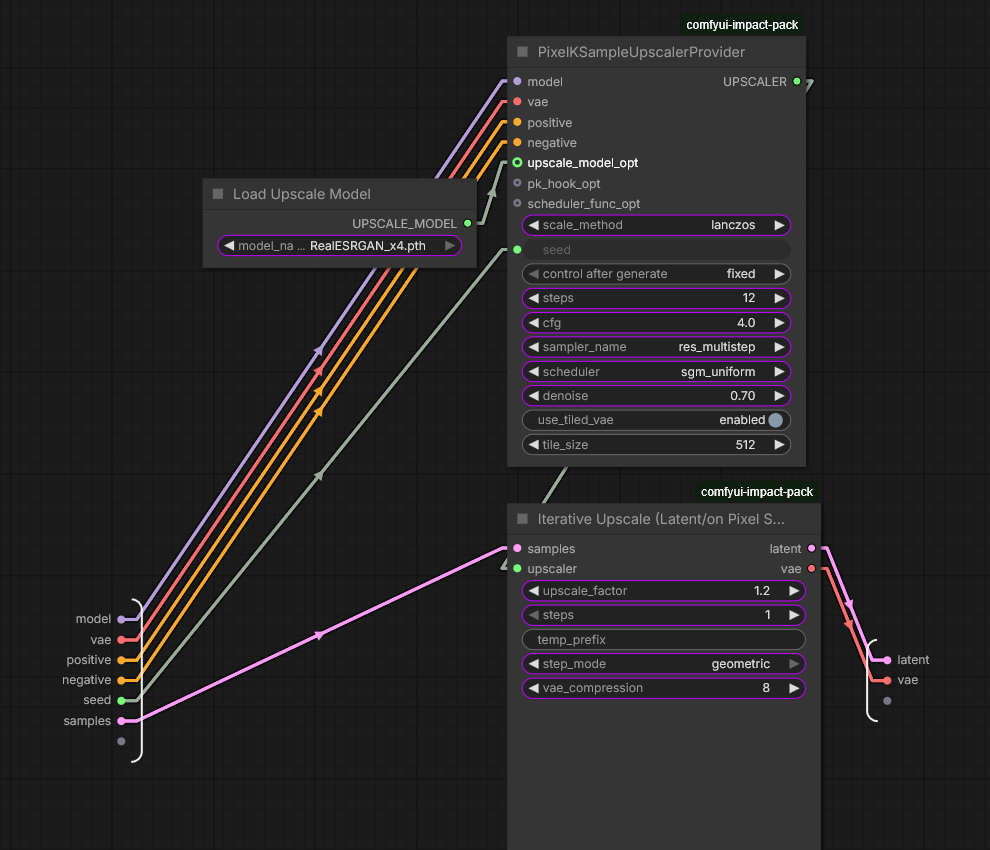Decrease the cfg value
The image size is (990, 850).
[x=534, y=323]
